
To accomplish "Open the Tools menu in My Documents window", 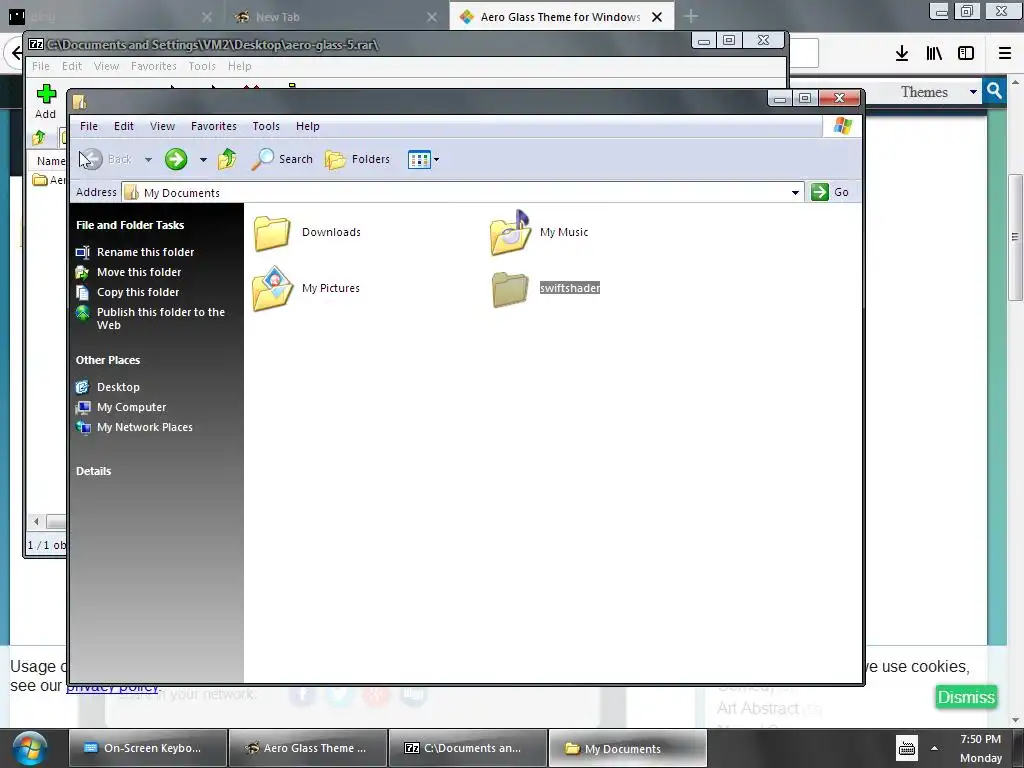I will pyautogui.click(x=266, y=126).
